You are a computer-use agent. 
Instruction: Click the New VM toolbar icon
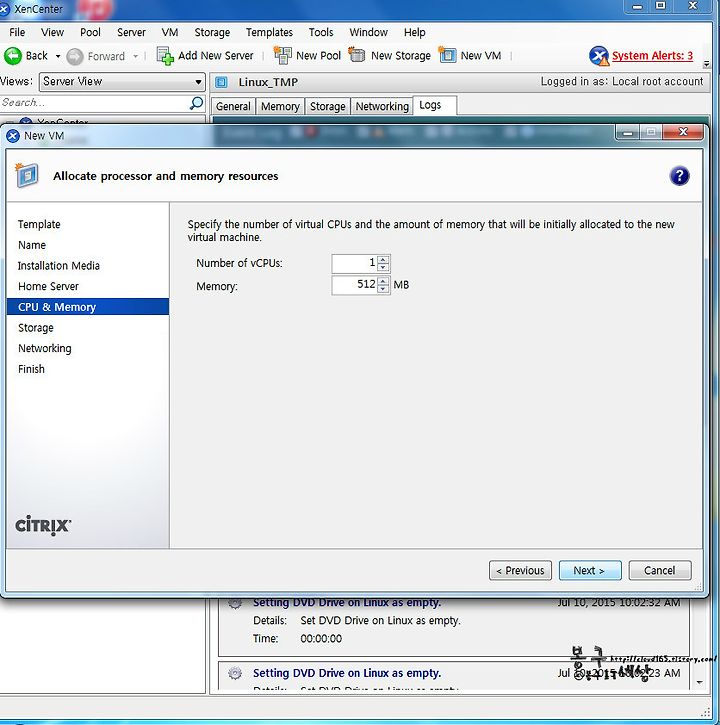tap(447, 55)
